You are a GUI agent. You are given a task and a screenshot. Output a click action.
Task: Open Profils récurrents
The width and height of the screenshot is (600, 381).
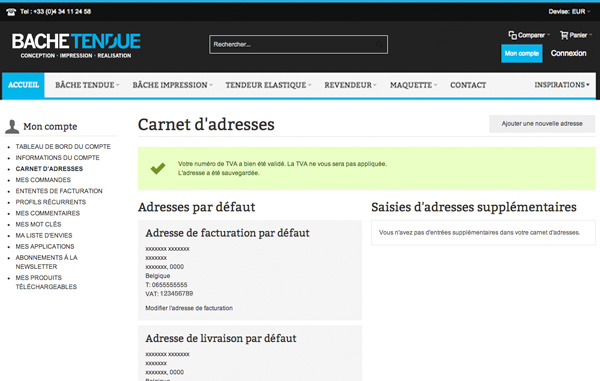tap(51, 202)
